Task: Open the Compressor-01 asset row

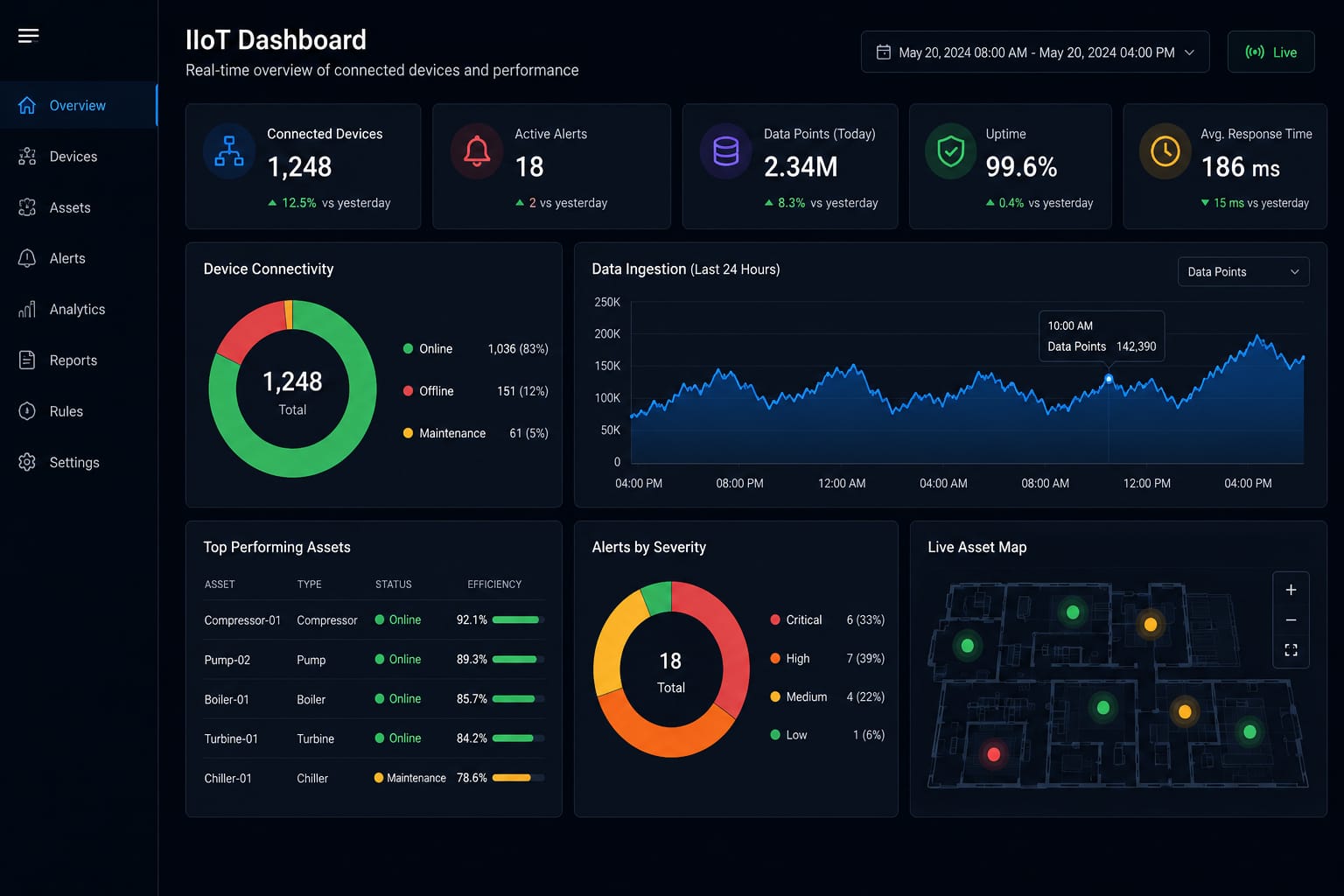Action: (374, 619)
